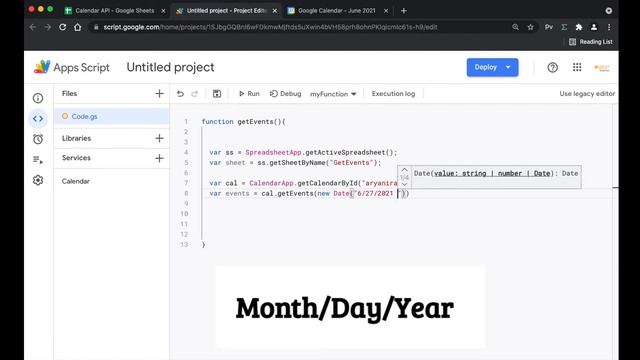Open Project Settings gear icon
The height and width of the screenshot is (360, 640).
click(x=38, y=180)
